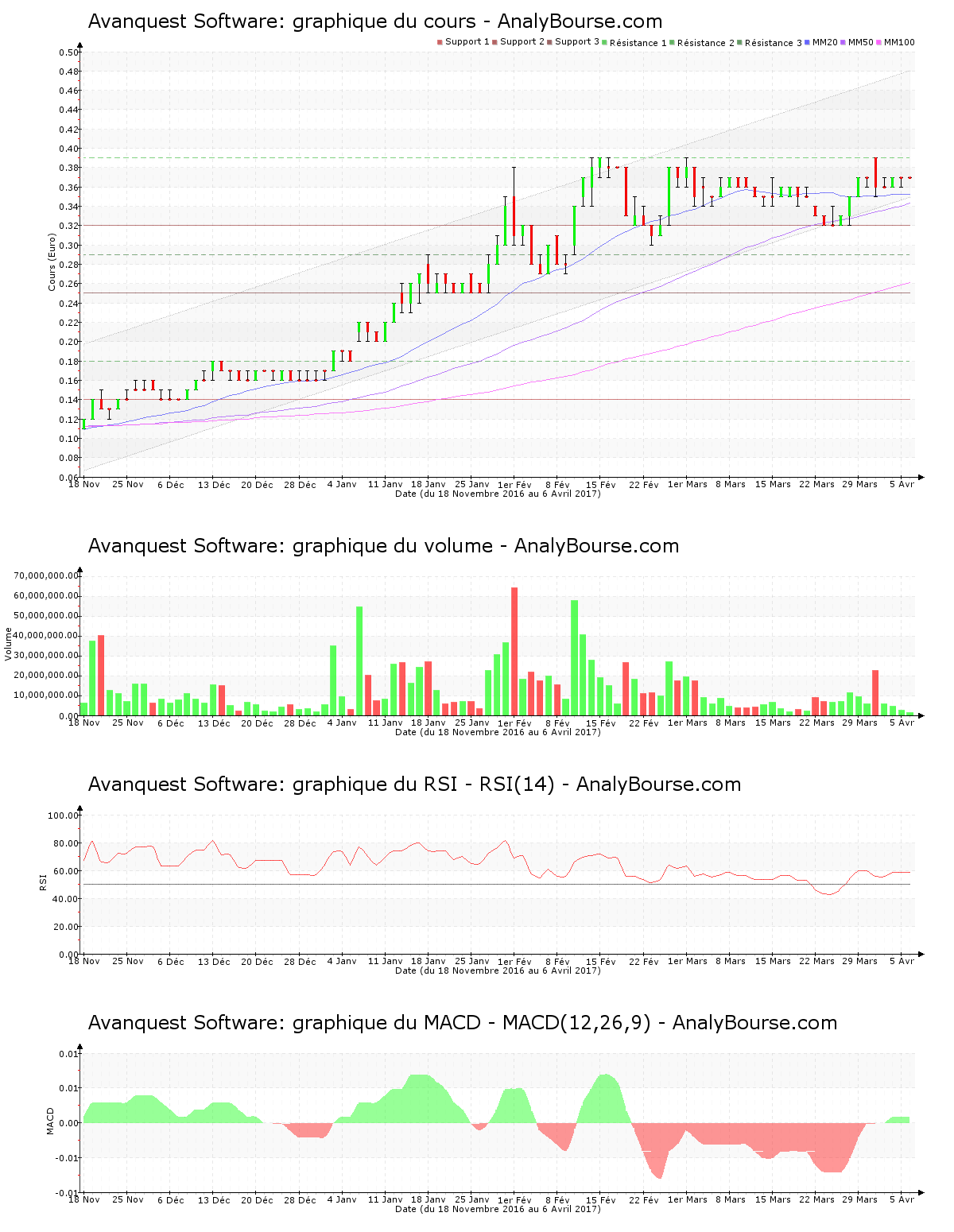Click the Résistance 1 green legend swatch

[x=605, y=42]
